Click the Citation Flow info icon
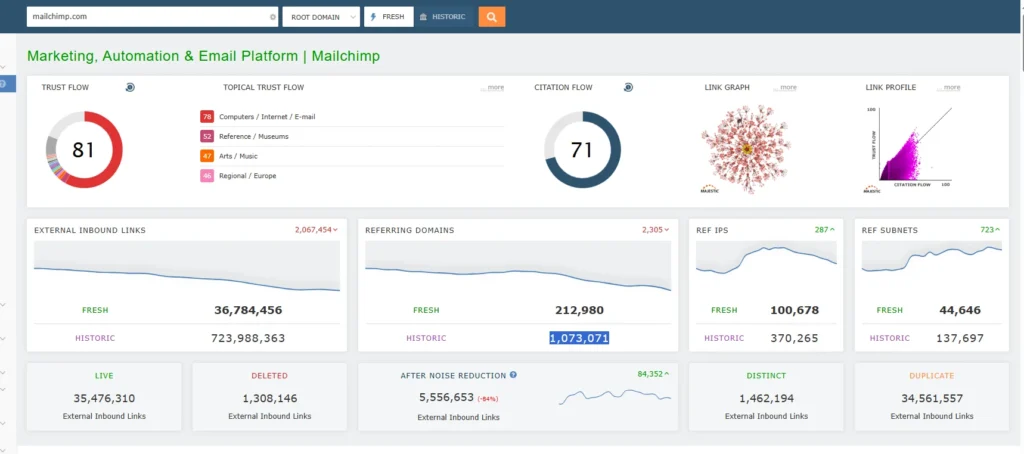This screenshot has height=454, width=1024. [x=628, y=88]
